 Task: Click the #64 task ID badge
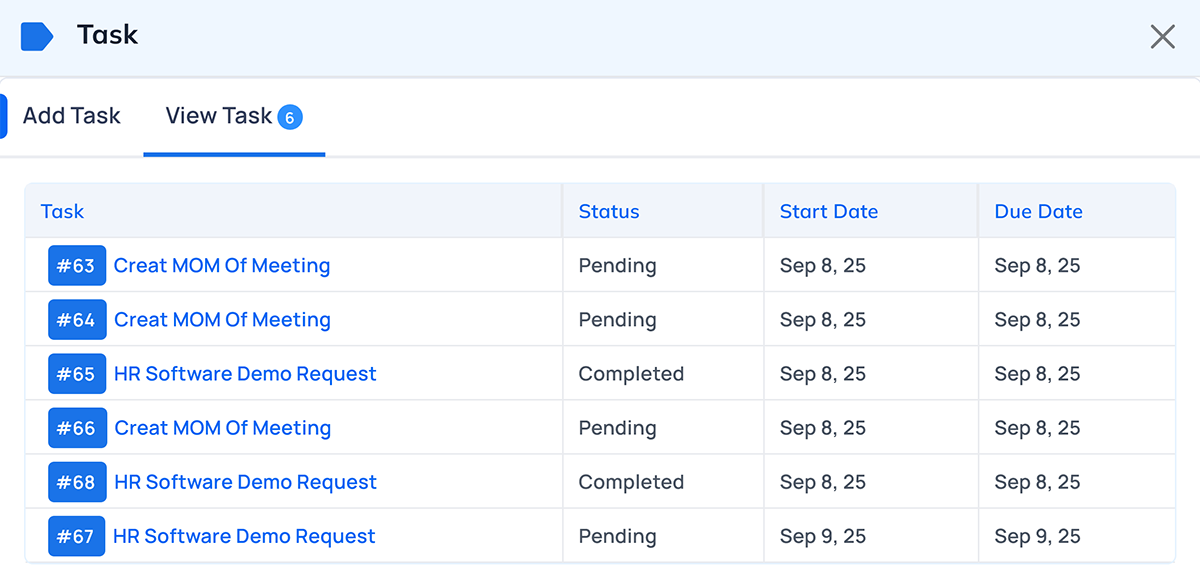pos(77,320)
